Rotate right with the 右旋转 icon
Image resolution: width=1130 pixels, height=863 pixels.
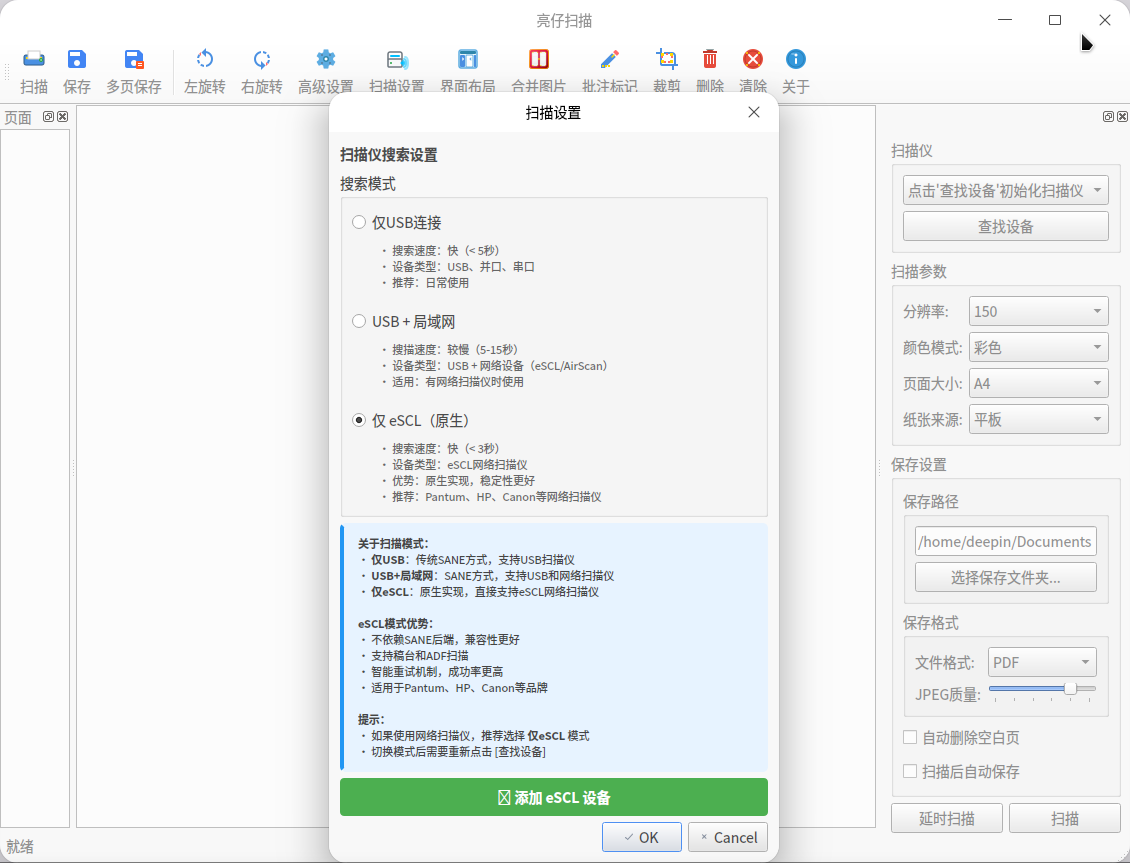pyautogui.click(x=262, y=59)
